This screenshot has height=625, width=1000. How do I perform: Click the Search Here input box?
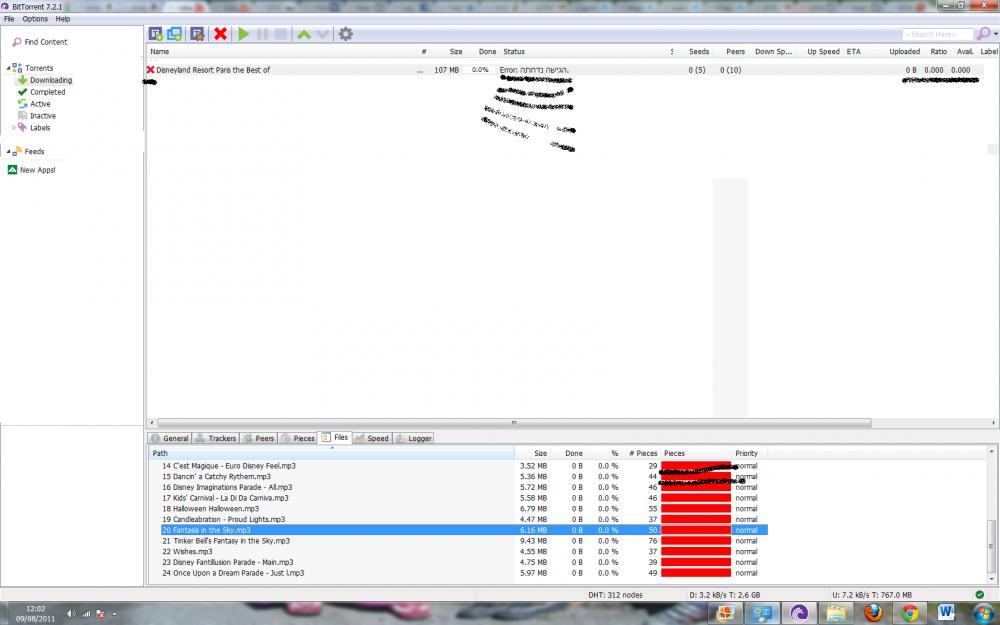point(937,34)
